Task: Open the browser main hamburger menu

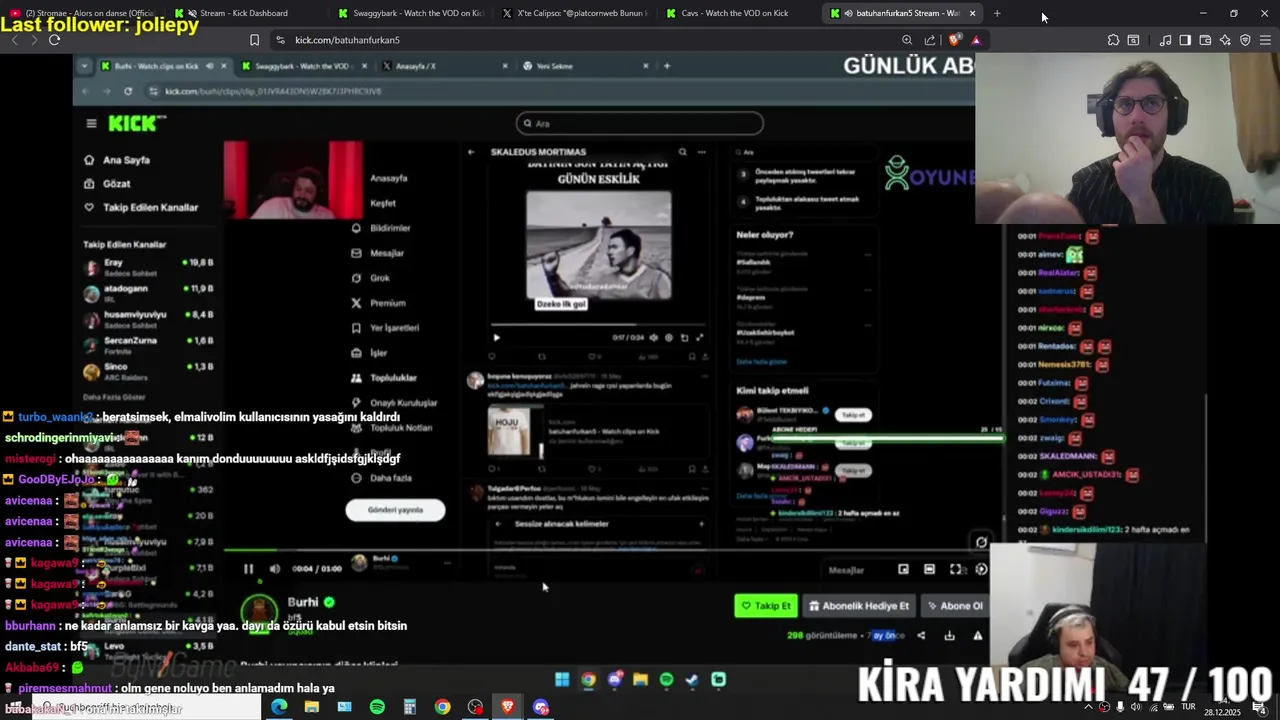Action: [1265, 40]
